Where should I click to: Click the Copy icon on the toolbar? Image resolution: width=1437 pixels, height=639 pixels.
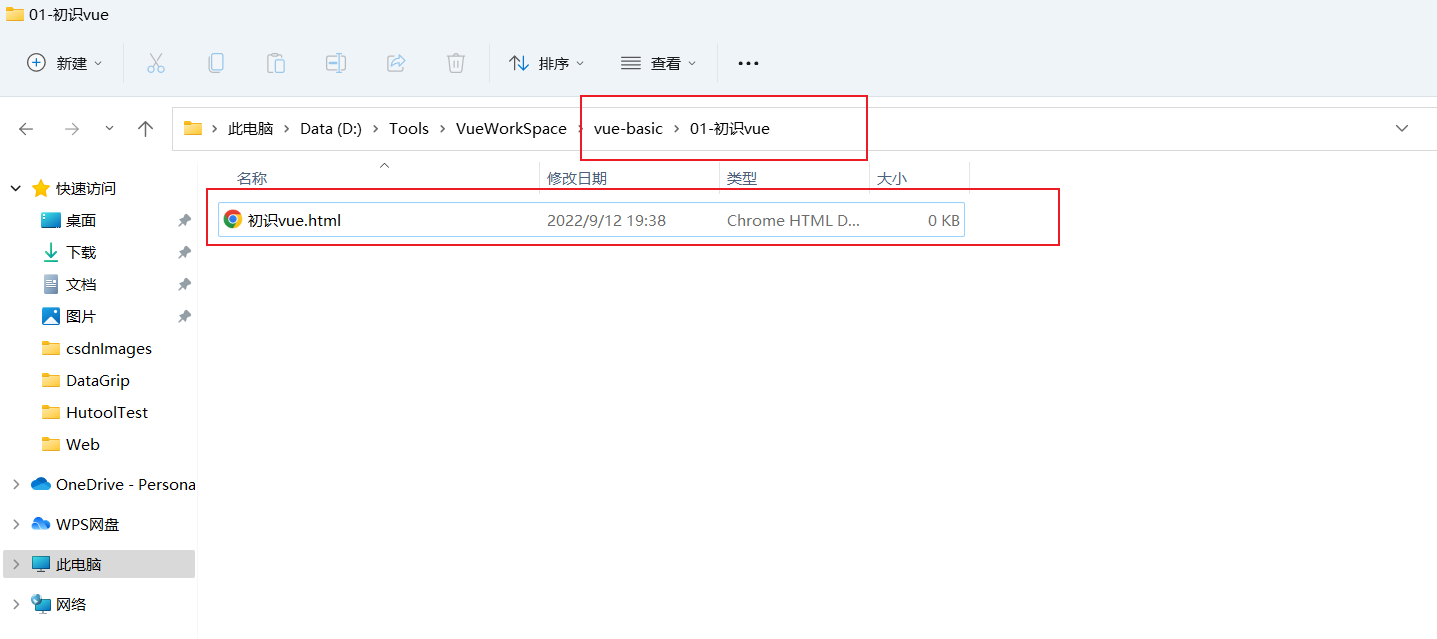(216, 62)
